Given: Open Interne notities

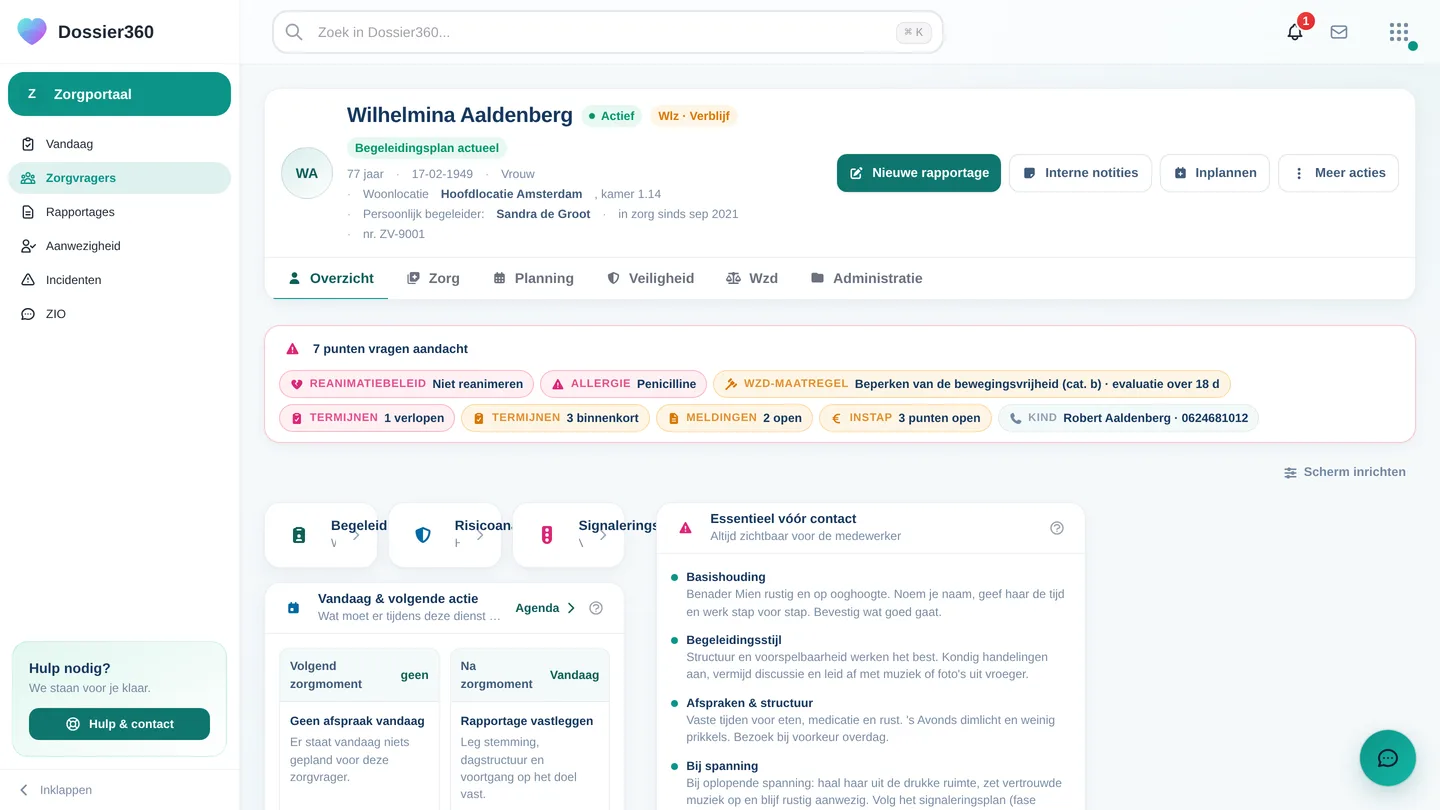Looking at the screenshot, I should click(x=1080, y=173).
